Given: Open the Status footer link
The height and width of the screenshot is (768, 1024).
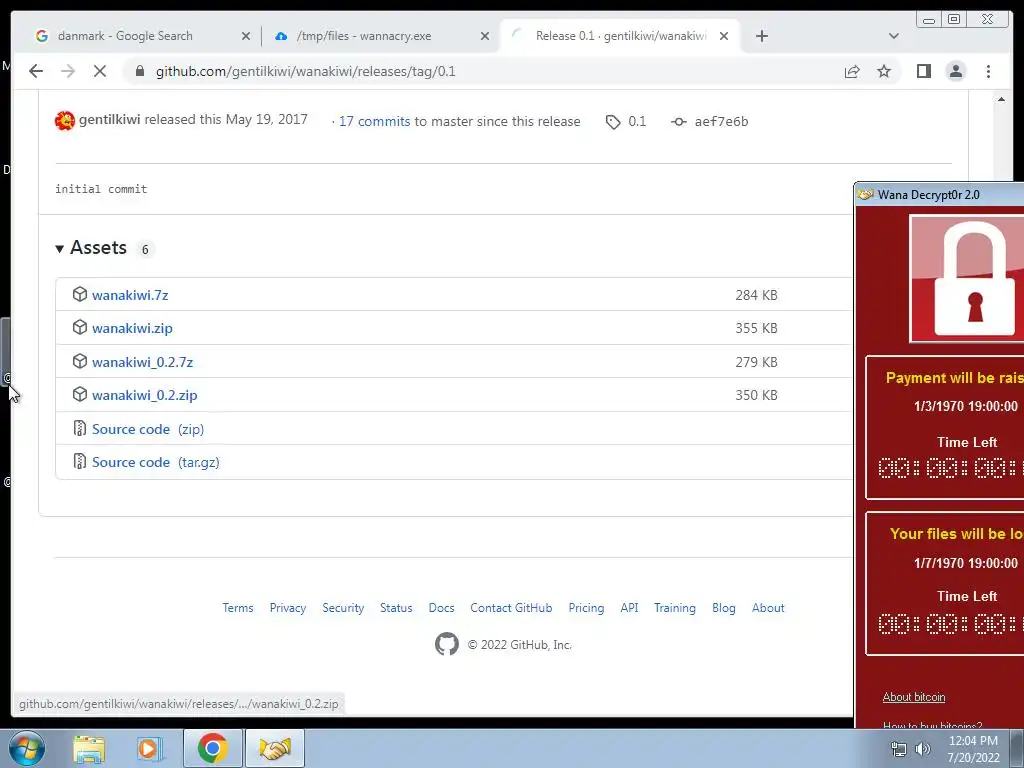Looking at the screenshot, I should [396, 607].
